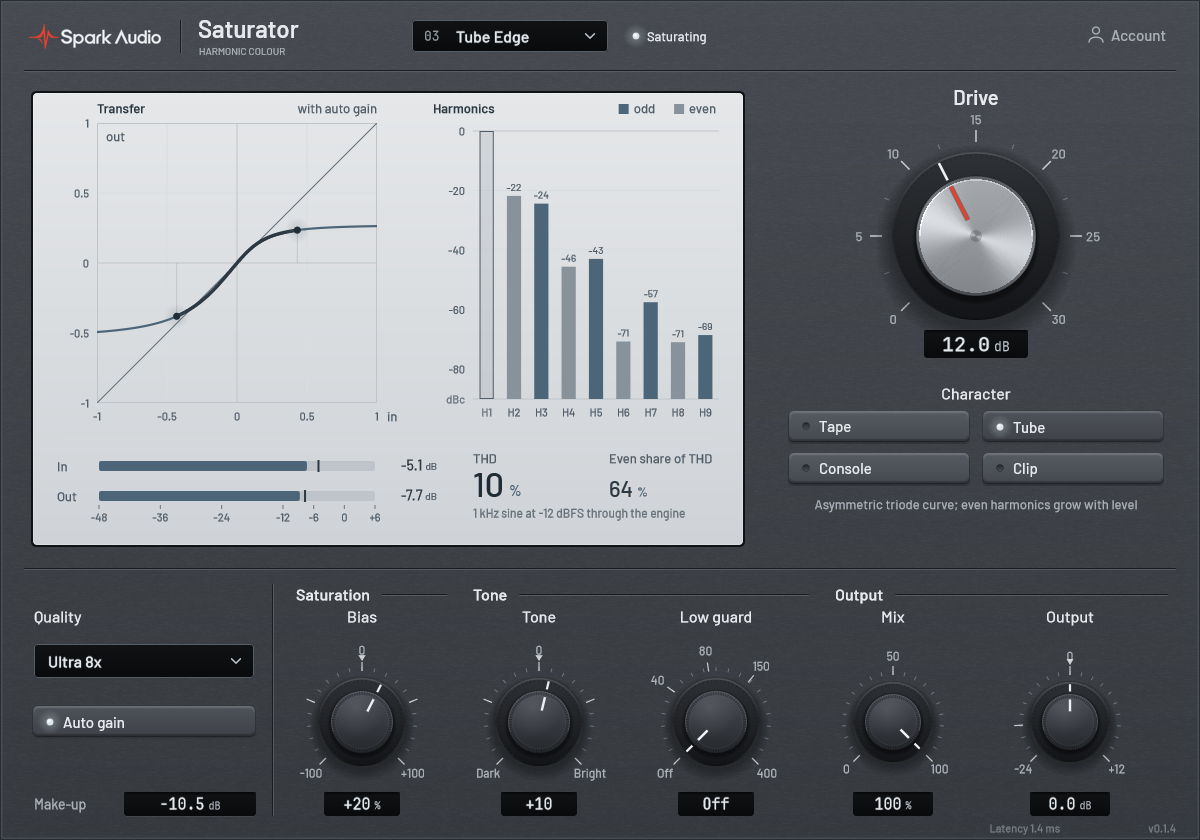Click the Mix value field 100 %
The image size is (1200, 840).
coord(893,804)
